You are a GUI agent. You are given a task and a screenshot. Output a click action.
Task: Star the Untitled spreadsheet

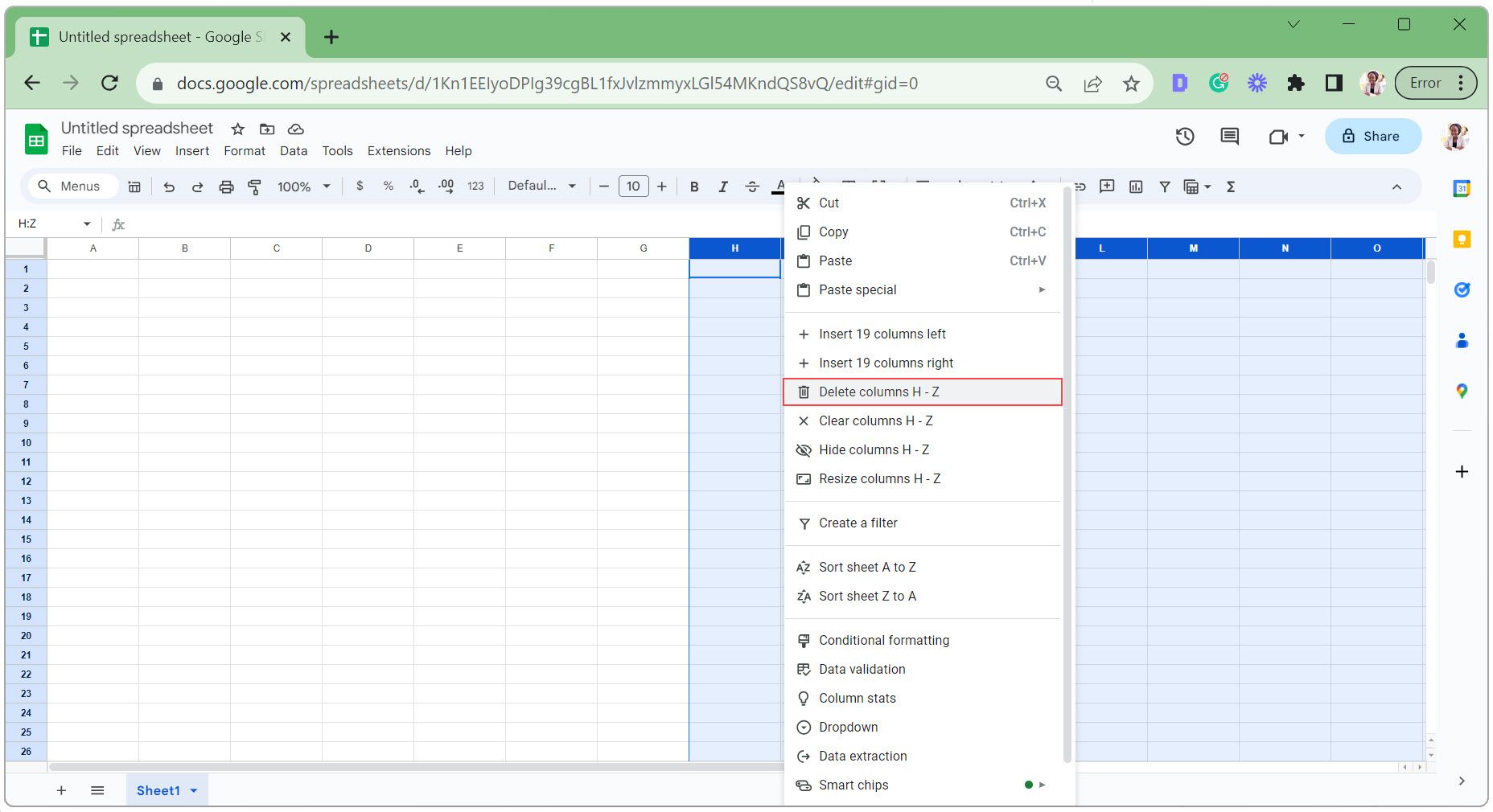pyautogui.click(x=237, y=129)
